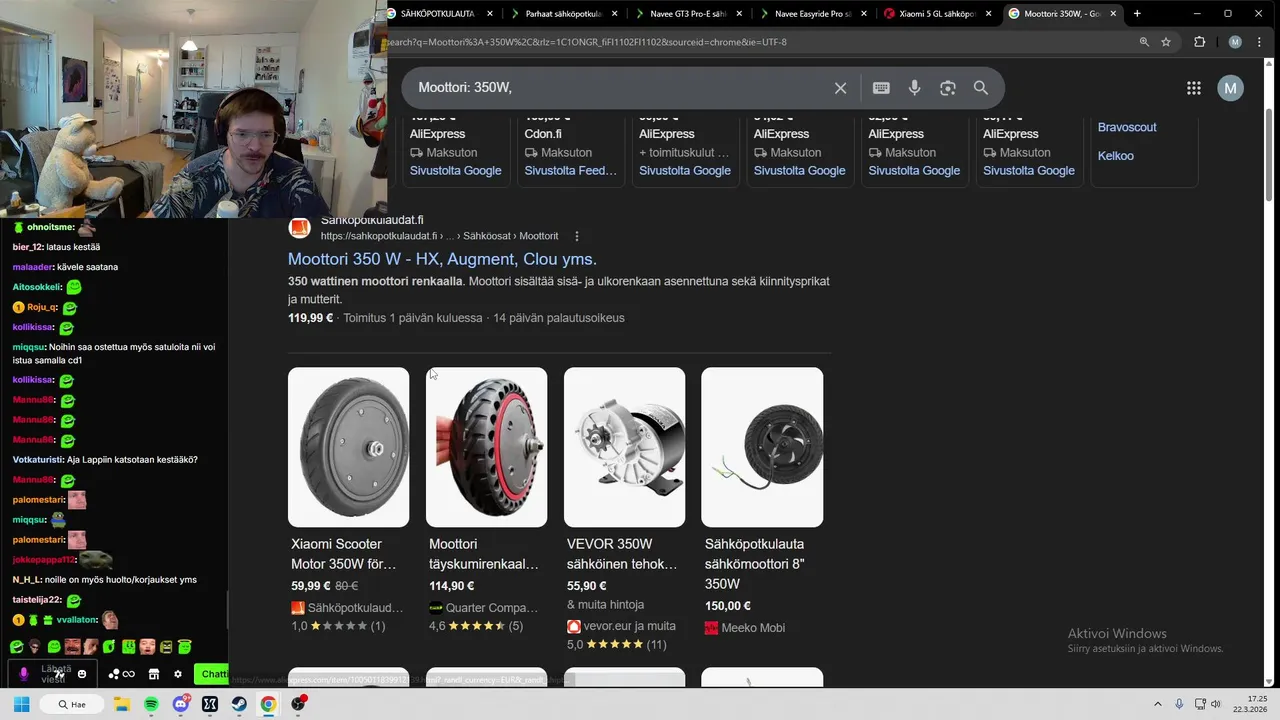
Task: Click username N_H_L in chat
Action: click(27, 580)
